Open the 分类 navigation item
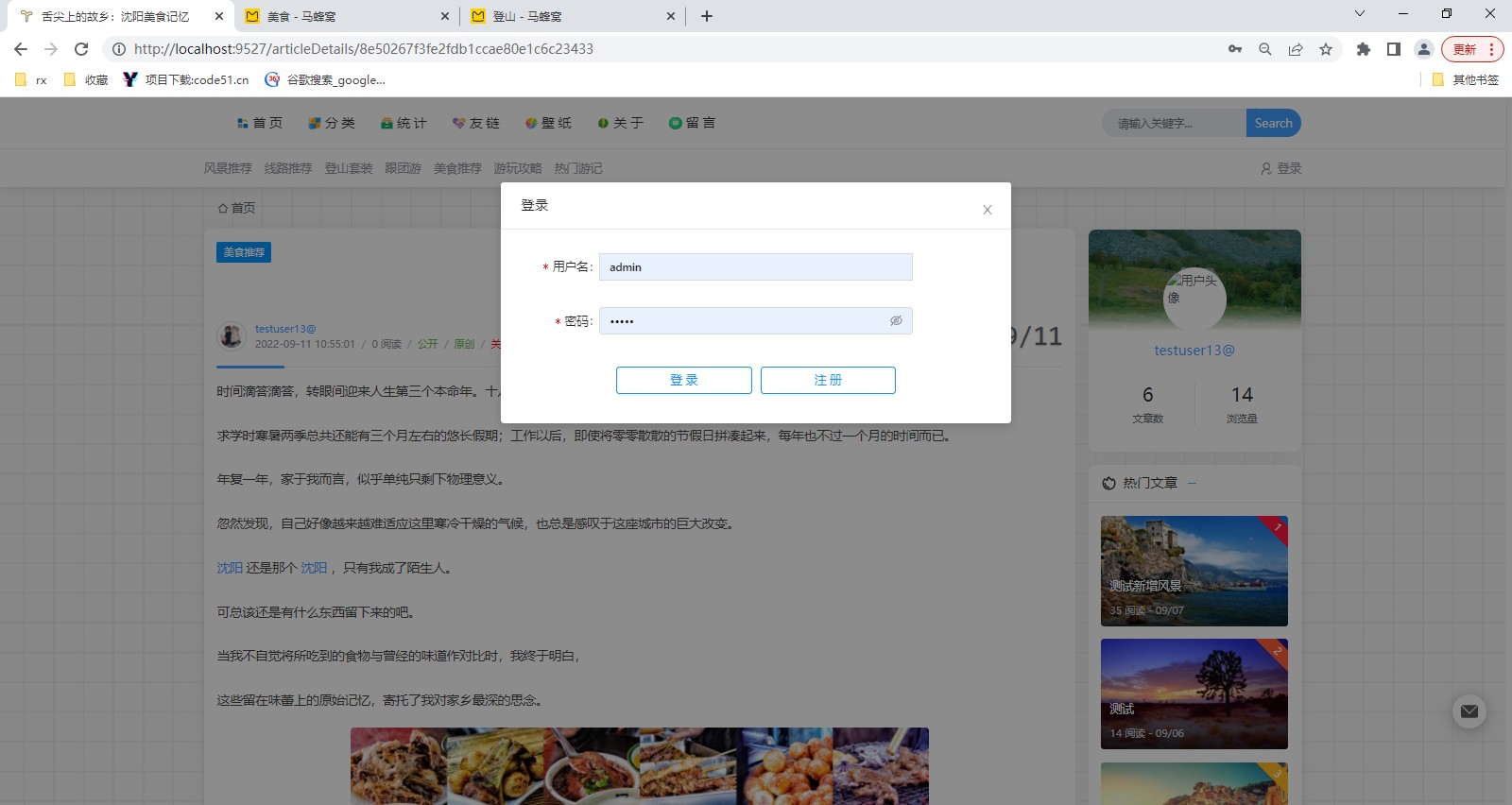Image resolution: width=1512 pixels, height=805 pixels. 332,123
